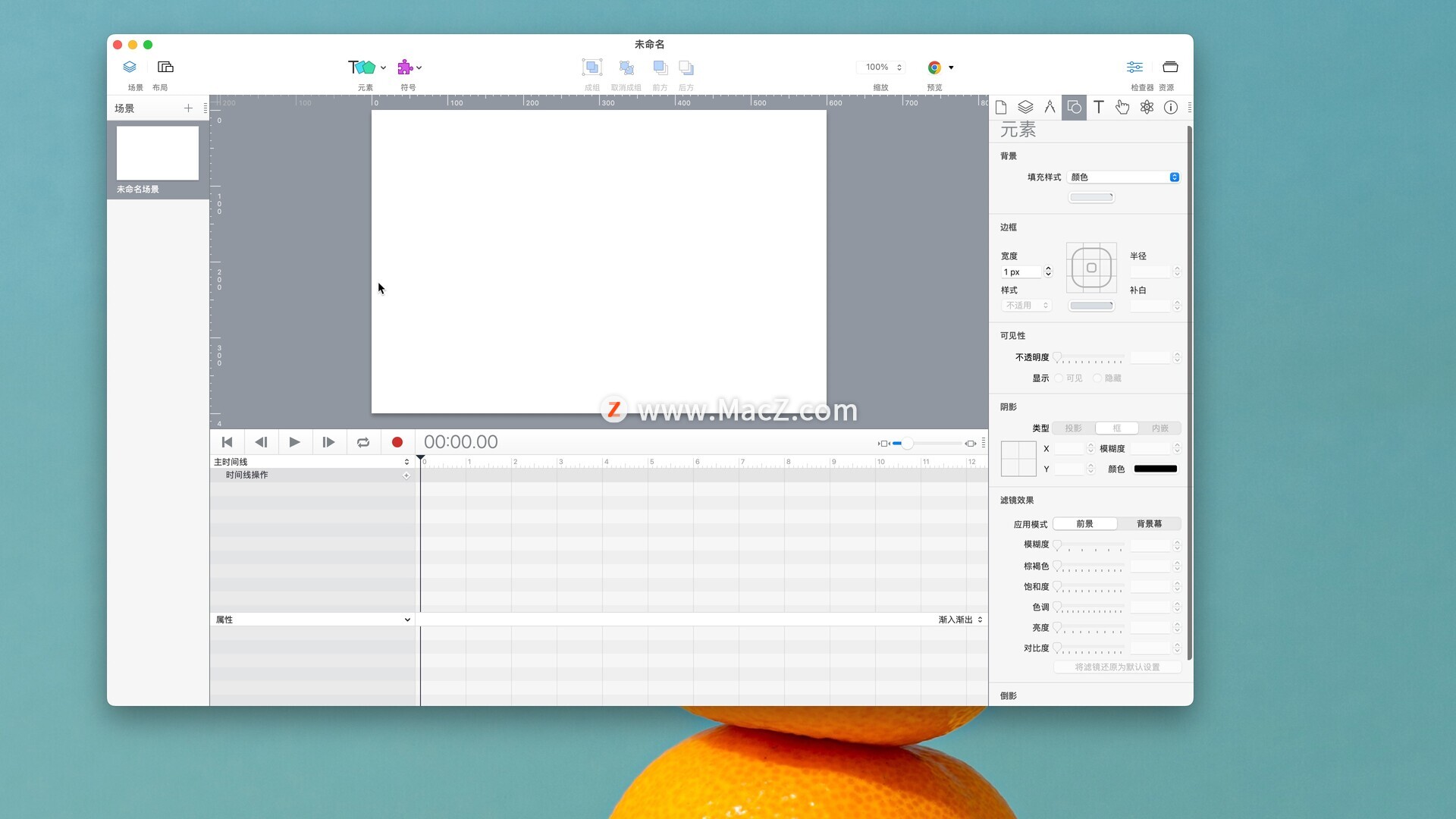The height and width of the screenshot is (819, 1456).
Task: Click the Chrome preview icon
Action: [934, 67]
